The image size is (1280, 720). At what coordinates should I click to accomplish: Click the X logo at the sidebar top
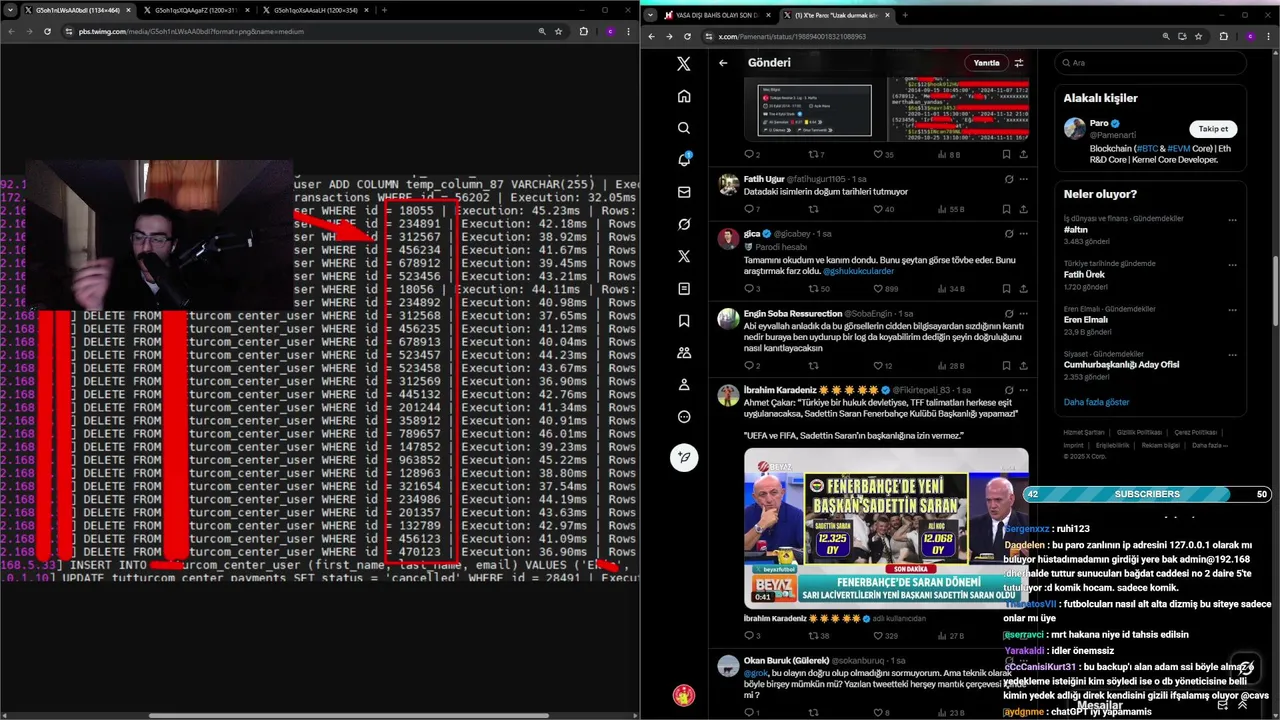coord(684,64)
